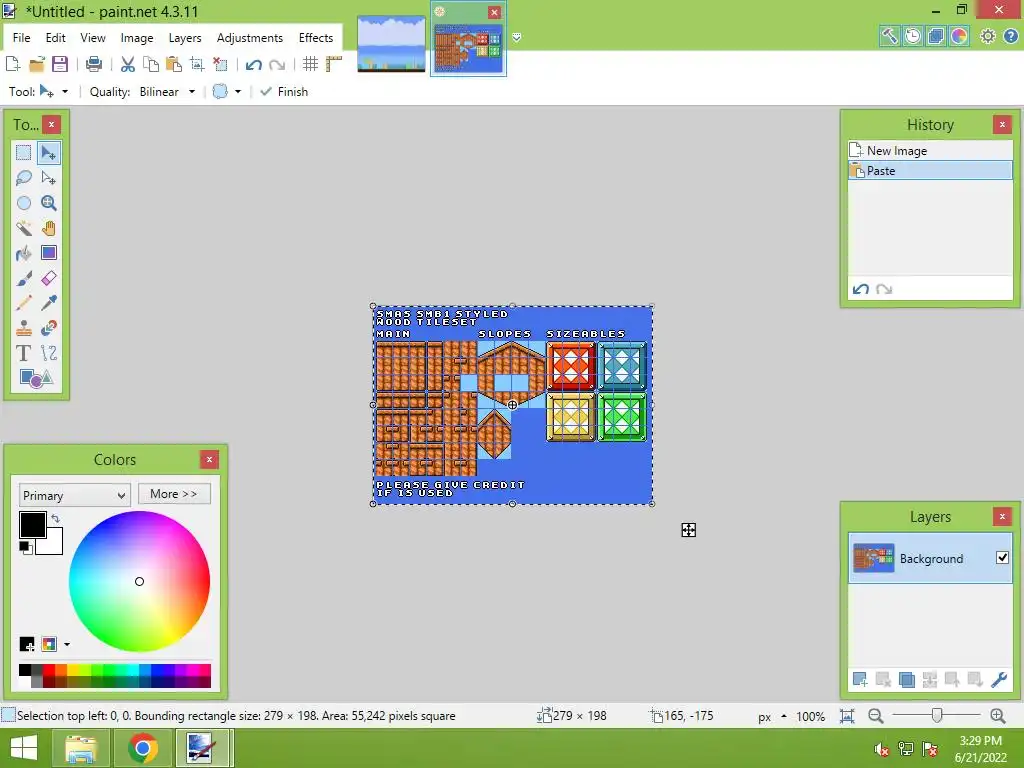Click the More >> button in Colors

[x=174, y=494]
